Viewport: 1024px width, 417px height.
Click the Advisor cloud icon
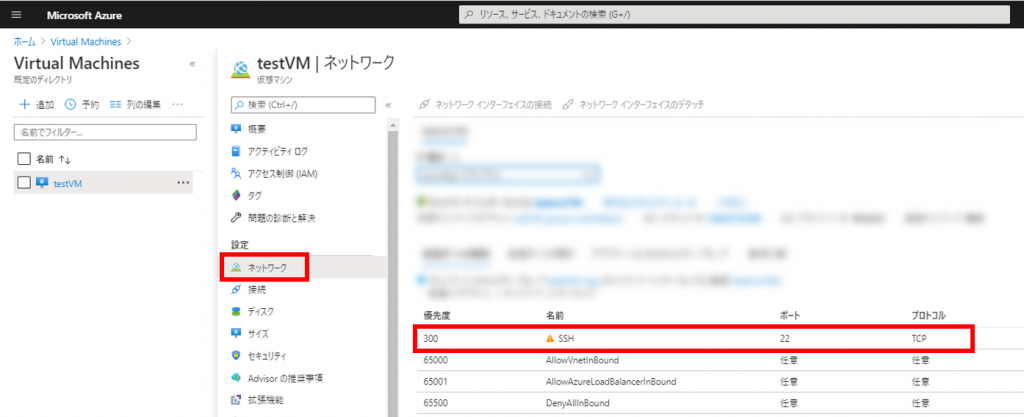pyautogui.click(x=236, y=378)
